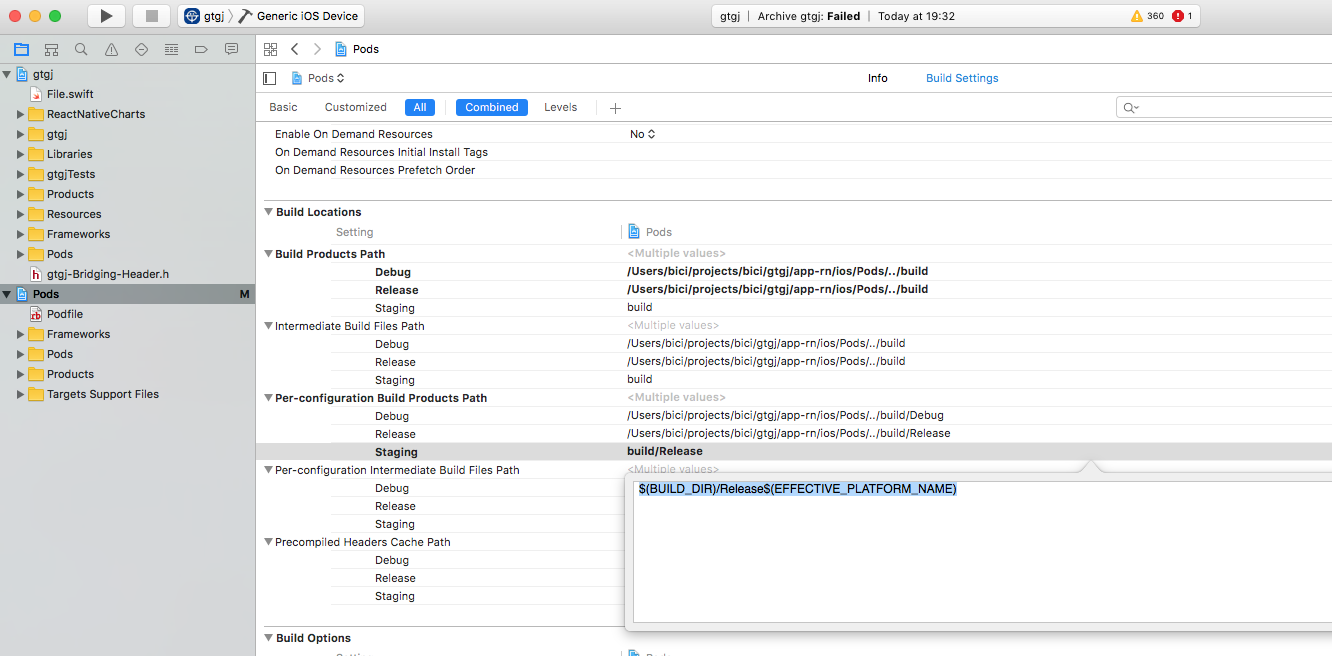1332x656 pixels.
Task: Collapse Precompiled Headers Cache Path
Action: point(268,542)
